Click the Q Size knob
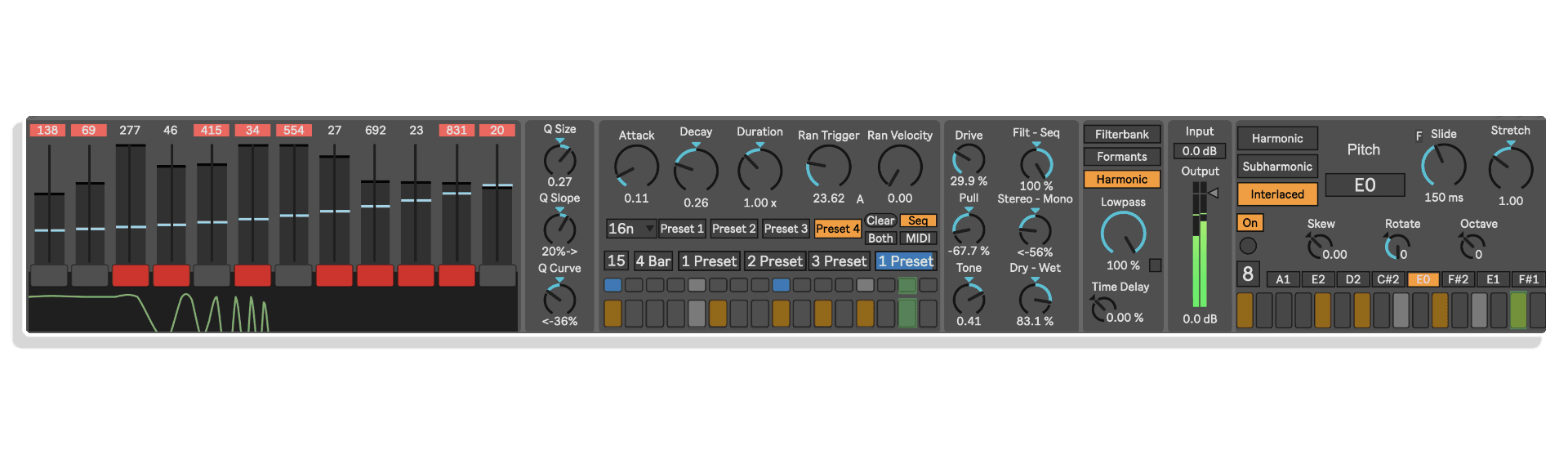 559,160
